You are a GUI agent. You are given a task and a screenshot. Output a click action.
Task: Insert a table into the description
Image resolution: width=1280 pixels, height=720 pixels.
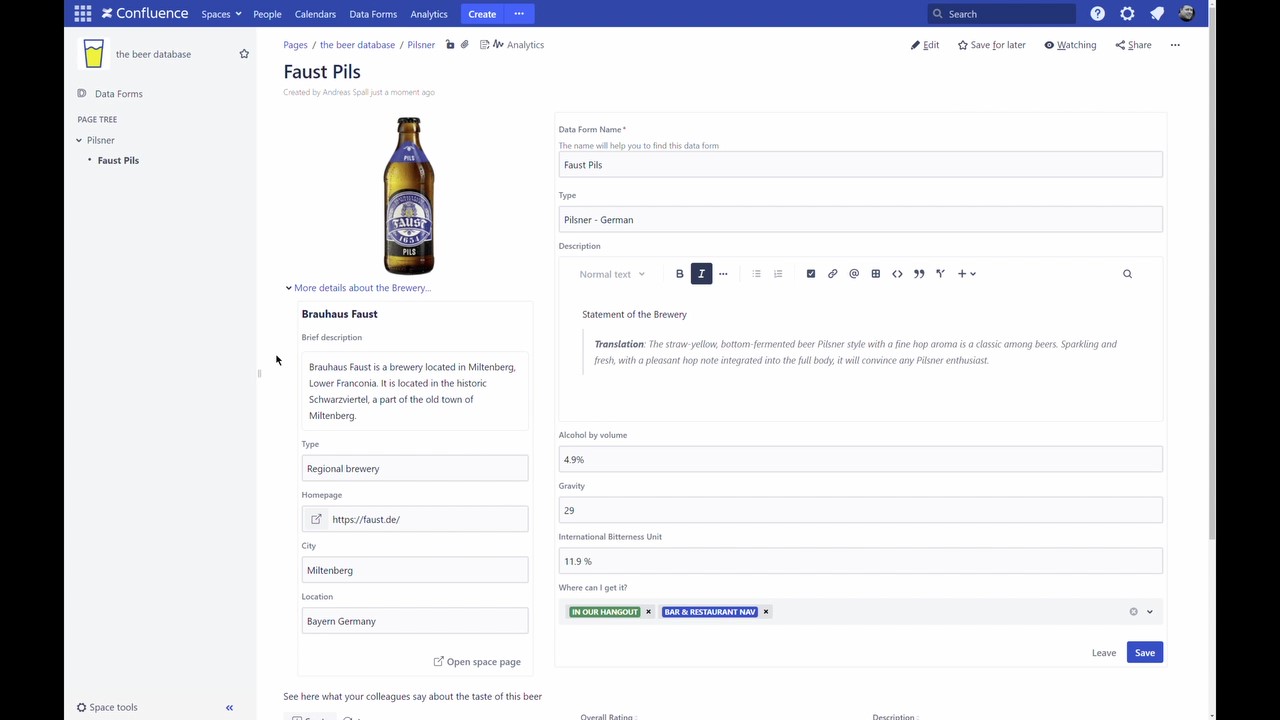pos(875,273)
